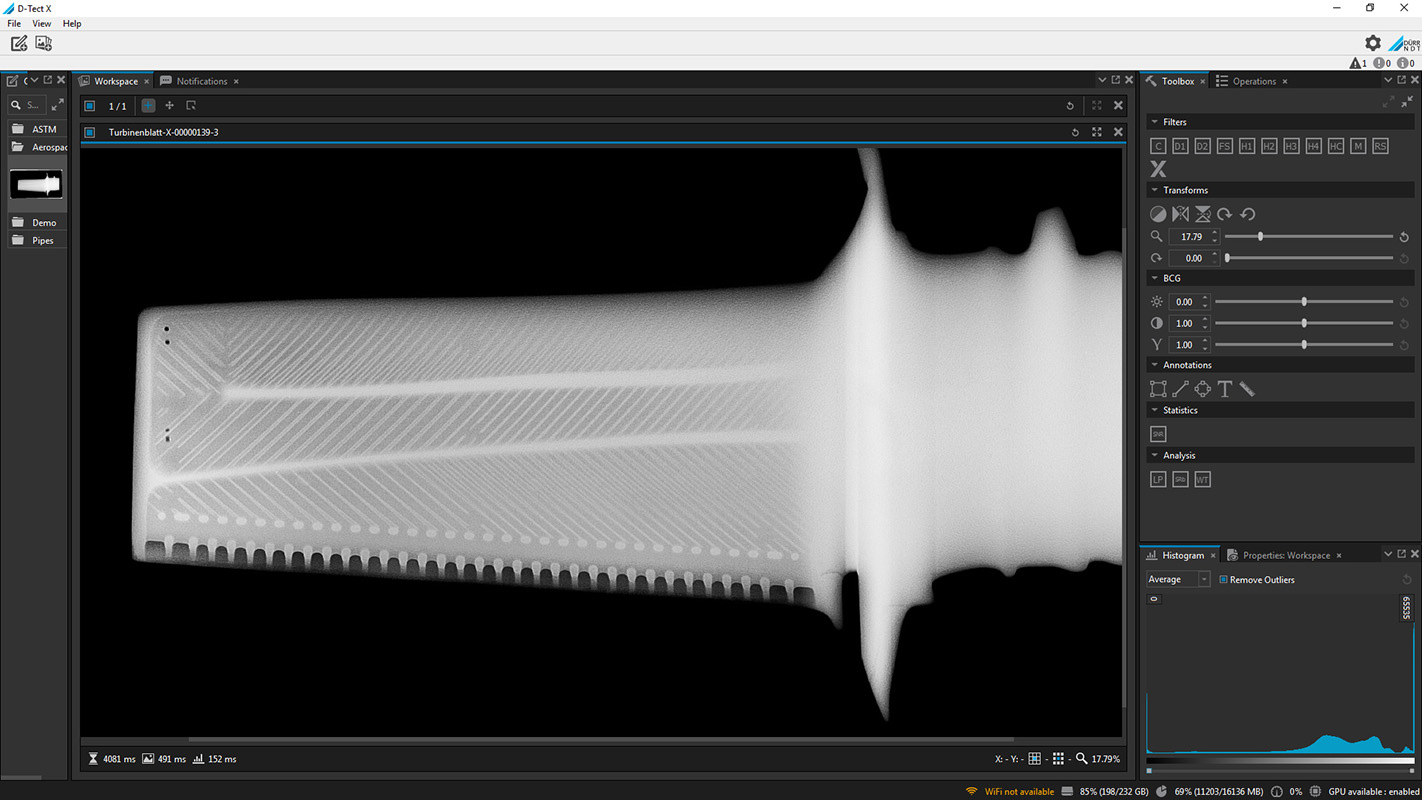Collapse the BCG section
1422x800 pixels.
(1155, 278)
